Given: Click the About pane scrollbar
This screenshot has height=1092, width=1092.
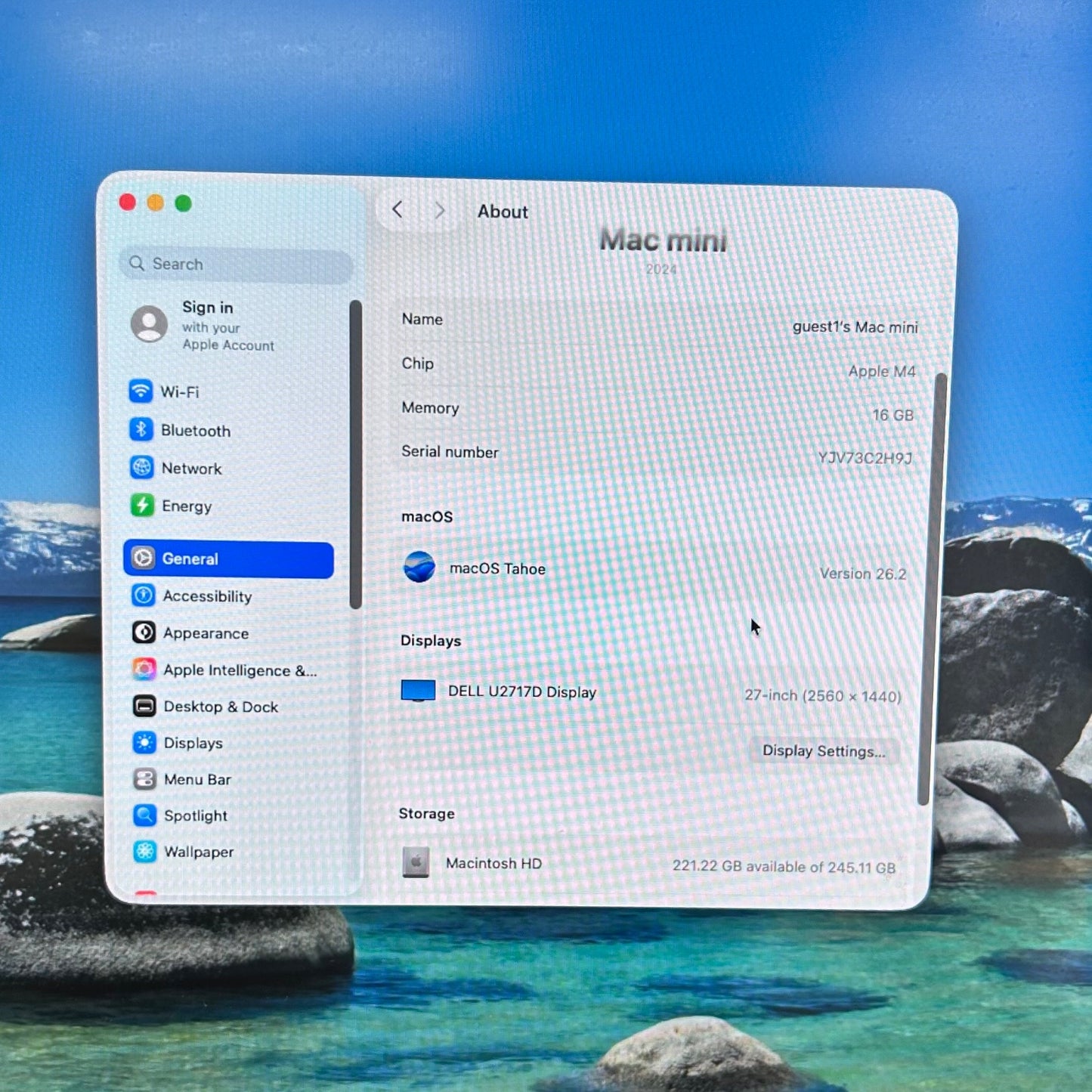Looking at the screenshot, I should pyautogui.click(x=932, y=589).
